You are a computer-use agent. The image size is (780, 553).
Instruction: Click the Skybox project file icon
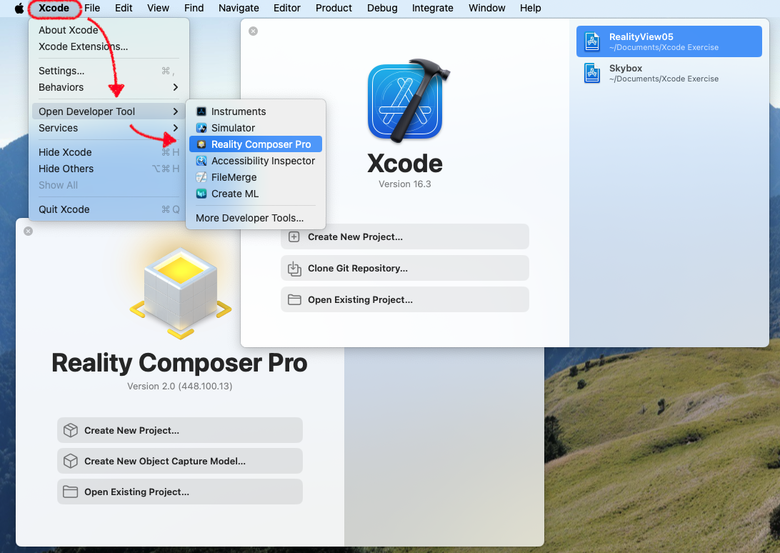592,73
